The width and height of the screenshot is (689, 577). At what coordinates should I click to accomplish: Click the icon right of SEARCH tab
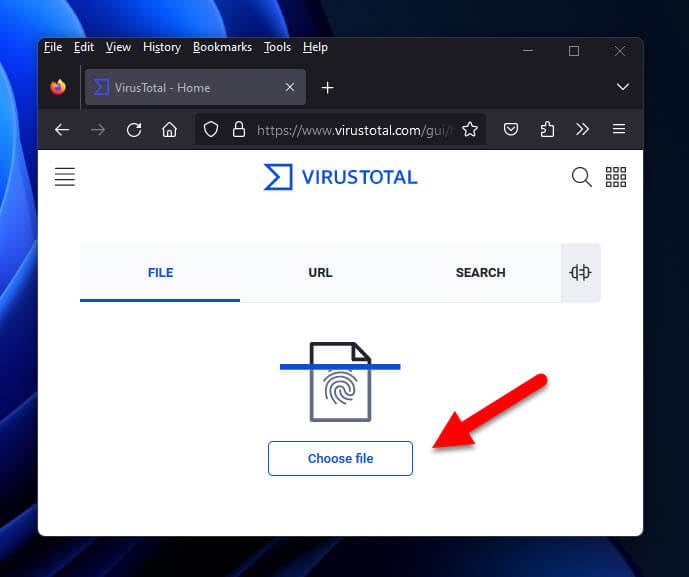click(580, 272)
